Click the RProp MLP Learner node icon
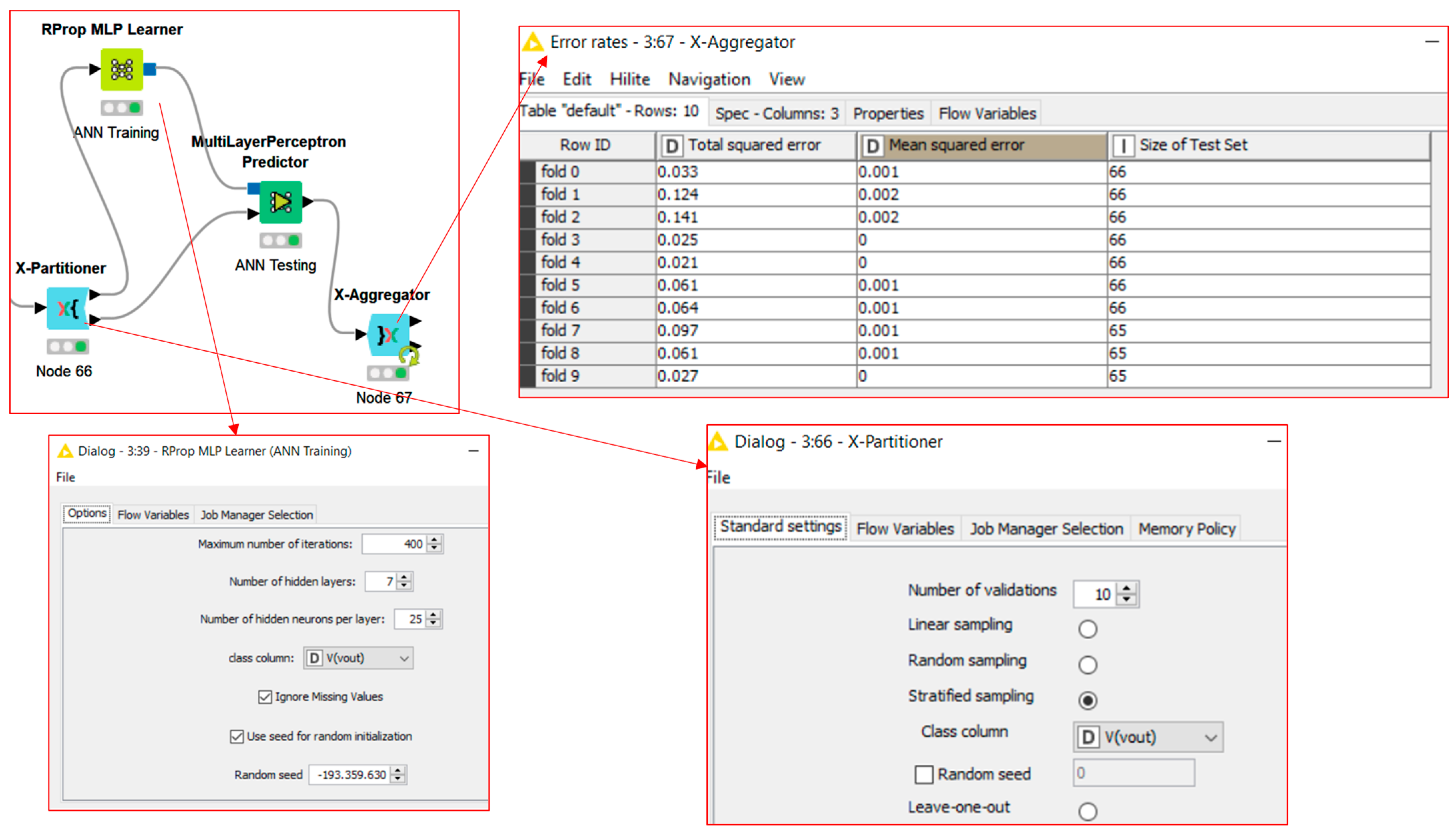Screen dimensions: 1456x837 point(122,70)
